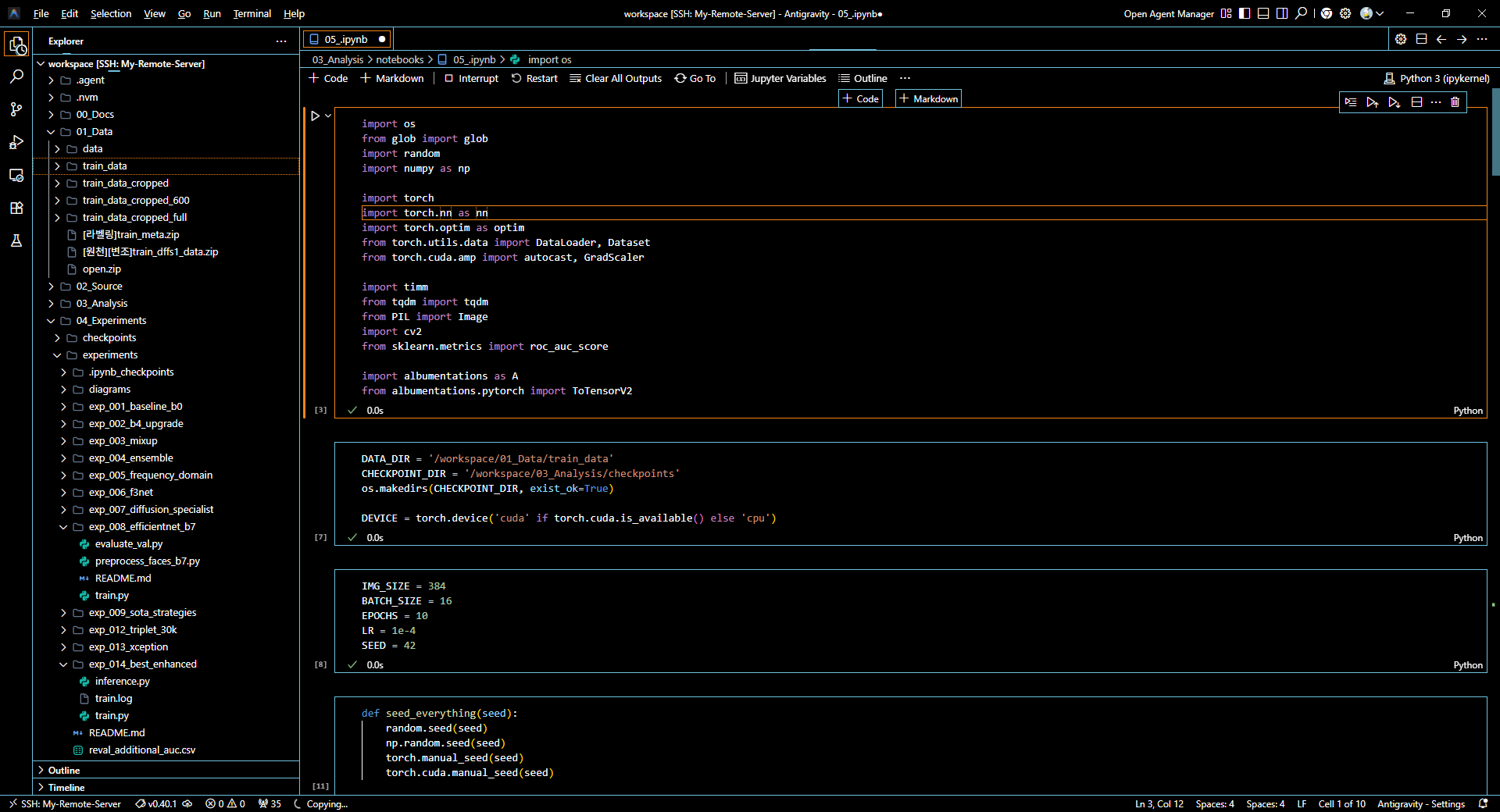Screen dimensions: 1500x812
Task: Delete the current cell with trash icon
Action: point(1455,102)
